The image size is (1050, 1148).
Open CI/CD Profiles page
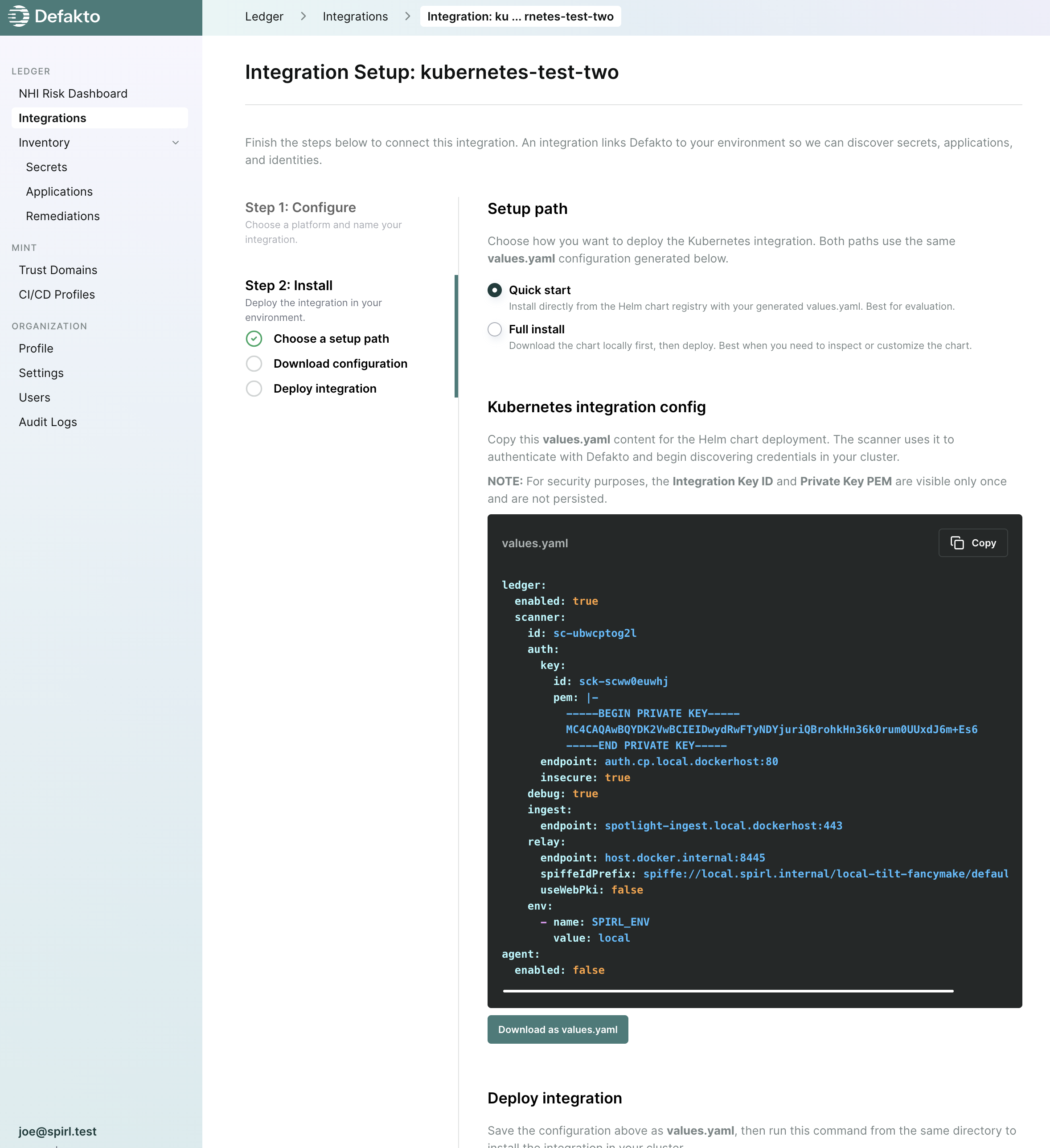(100, 295)
